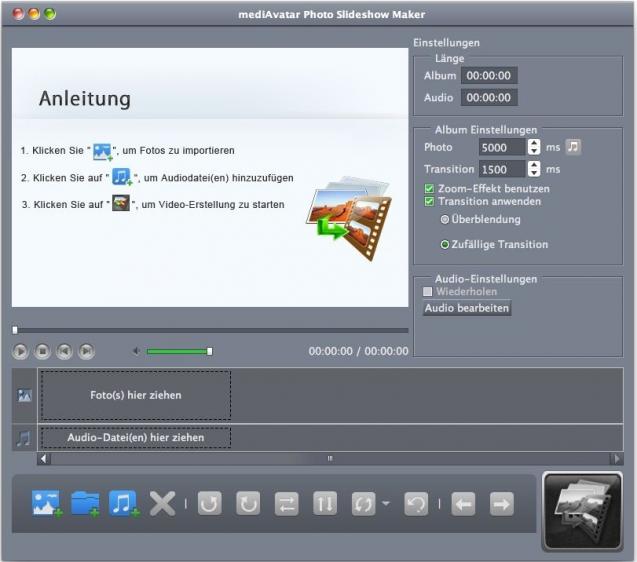Maximize window with green button
The width and height of the screenshot is (637, 562).
point(50,14)
